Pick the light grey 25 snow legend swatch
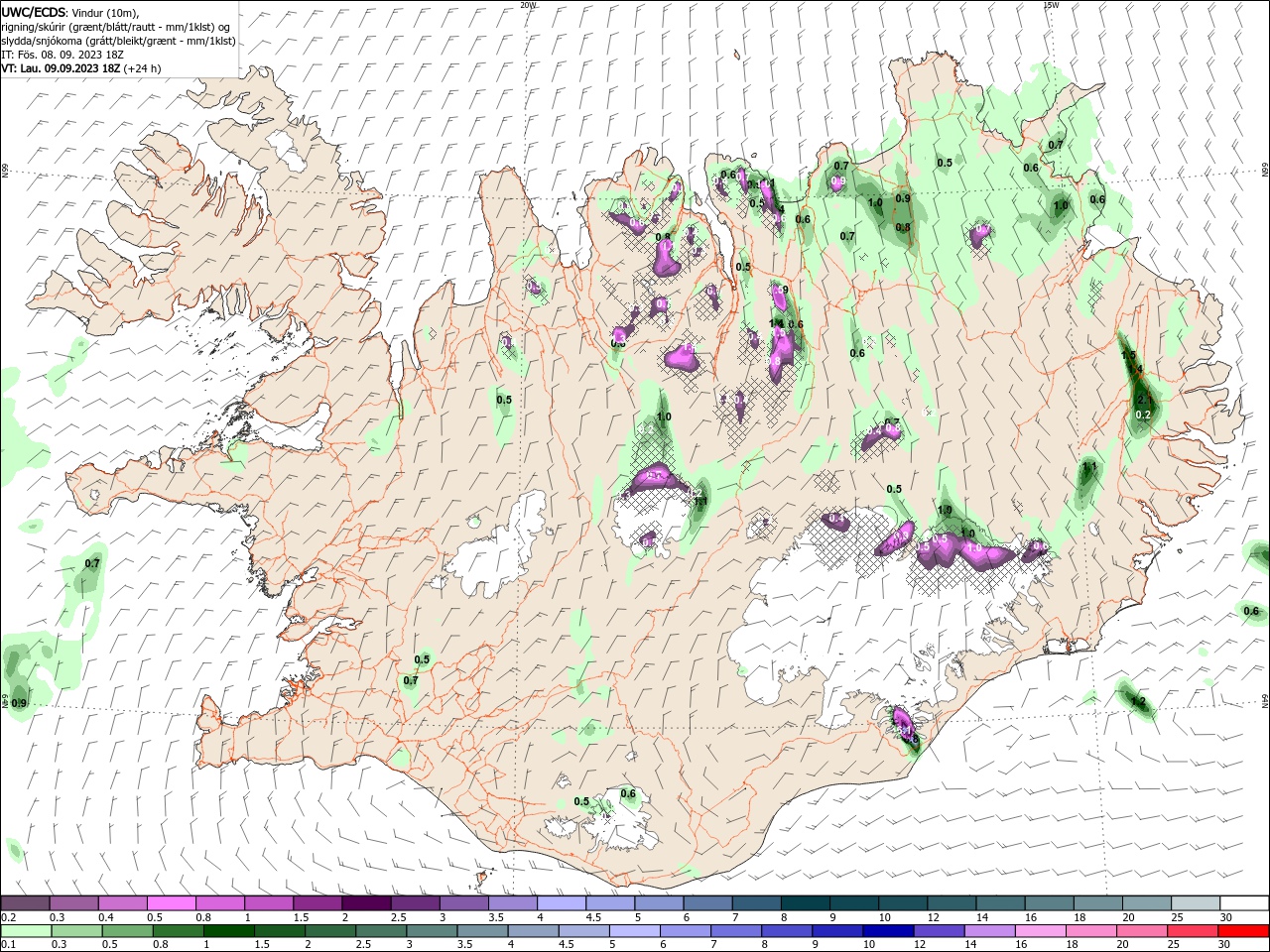The image size is (1270, 952). (1195, 903)
